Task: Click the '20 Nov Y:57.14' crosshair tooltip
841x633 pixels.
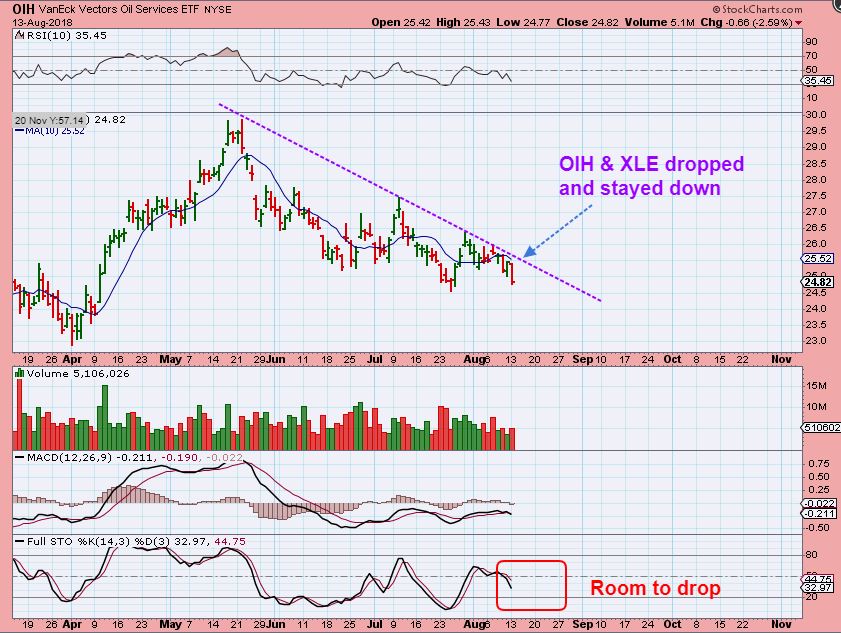Action: coord(49,120)
